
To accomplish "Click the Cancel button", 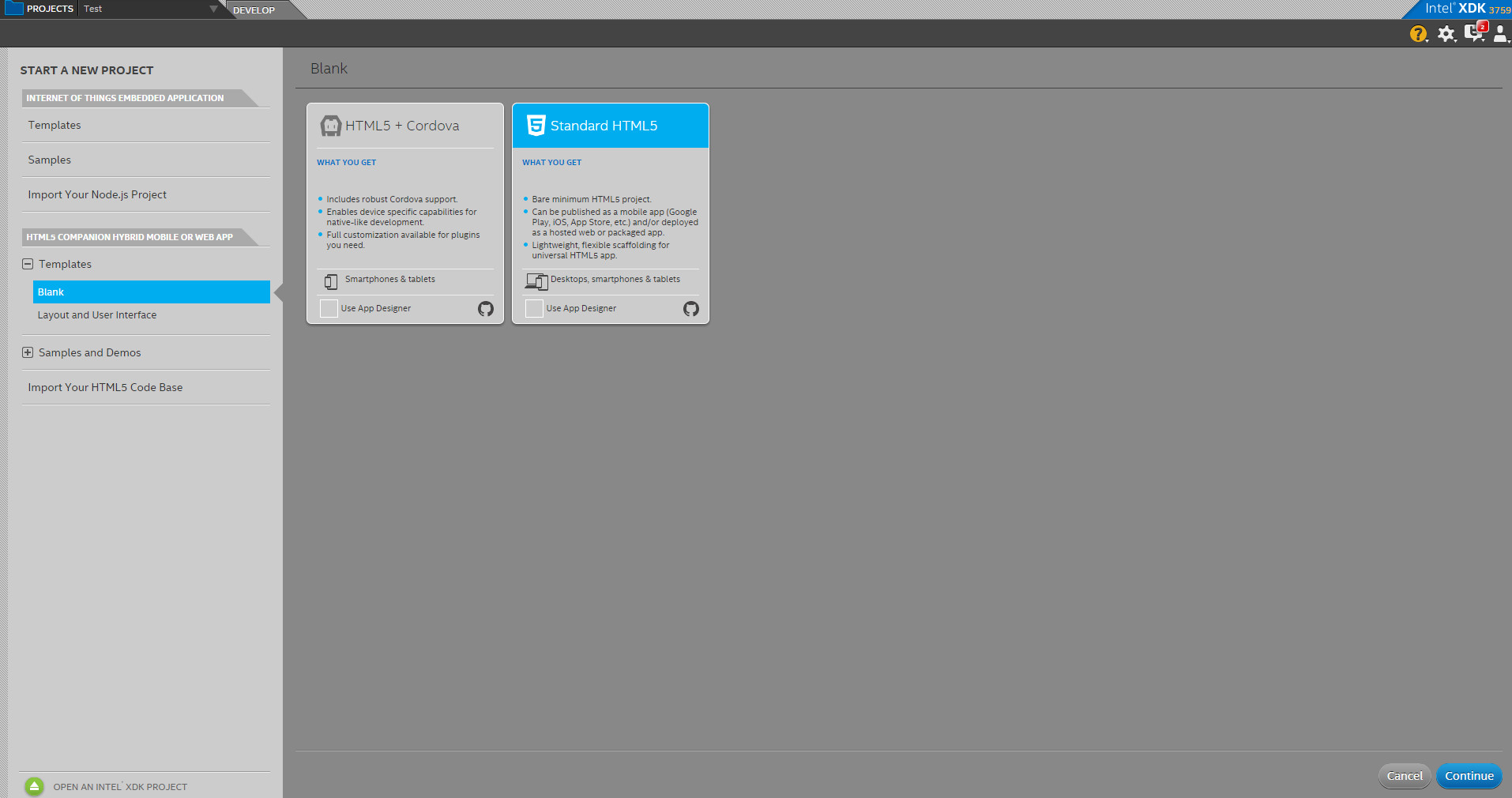I will point(1405,776).
